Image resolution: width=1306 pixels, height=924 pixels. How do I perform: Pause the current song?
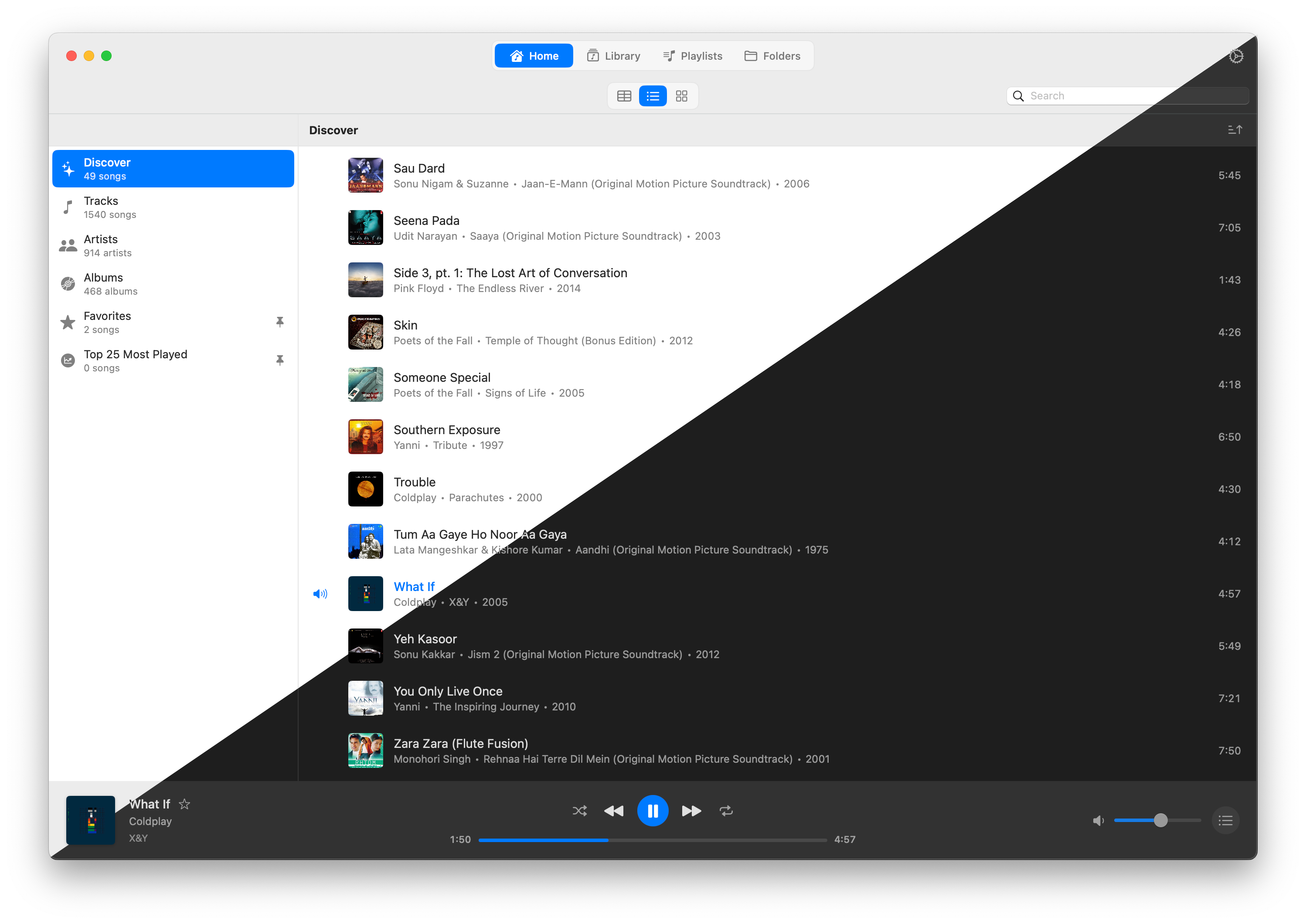[652, 811]
